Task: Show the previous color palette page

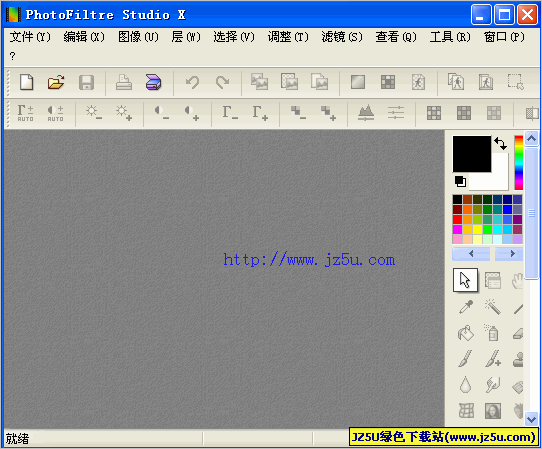Action: (x=471, y=254)
